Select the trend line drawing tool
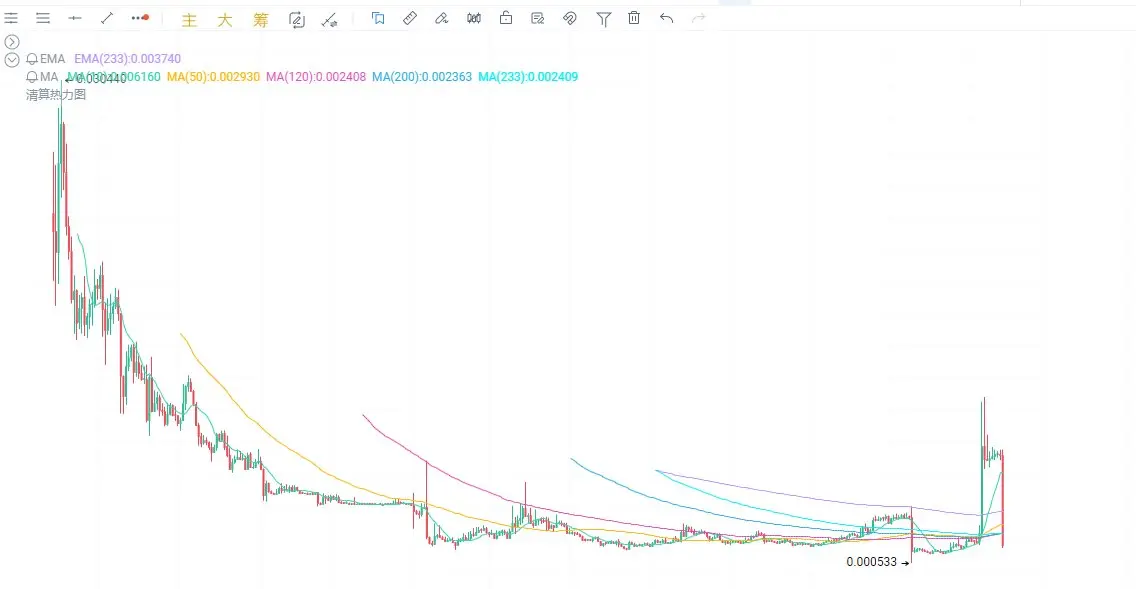 (107, 18)
